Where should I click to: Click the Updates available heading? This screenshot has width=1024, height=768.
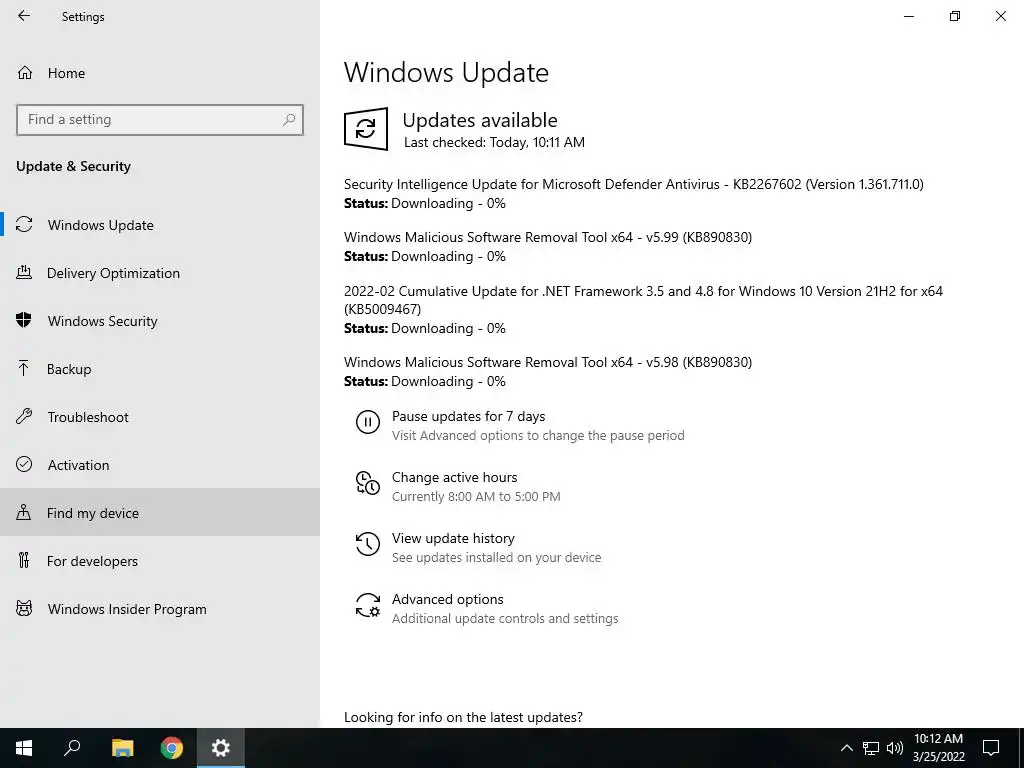480,120
